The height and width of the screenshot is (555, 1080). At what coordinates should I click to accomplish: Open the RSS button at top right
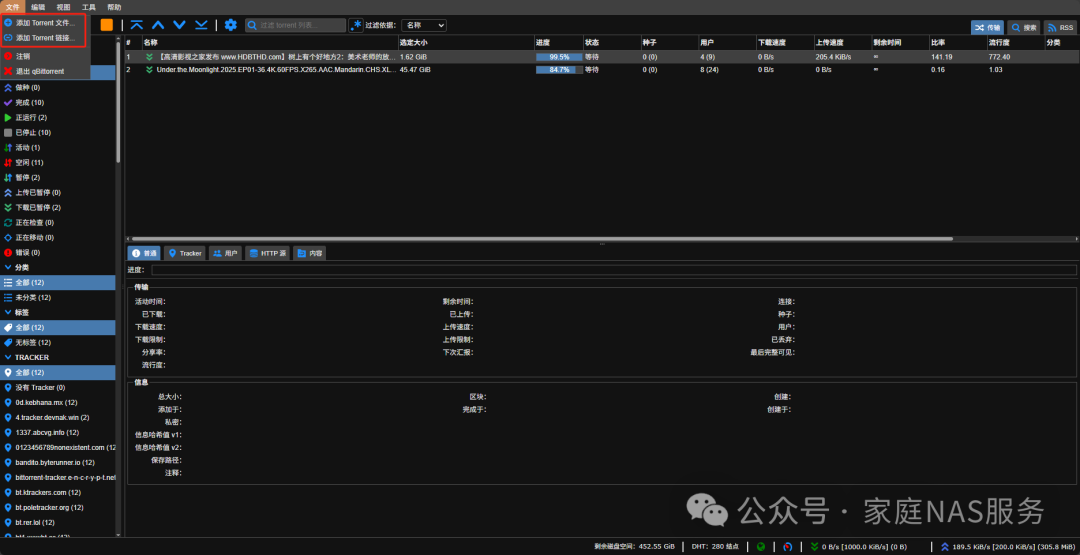[x=1059, y=28]
